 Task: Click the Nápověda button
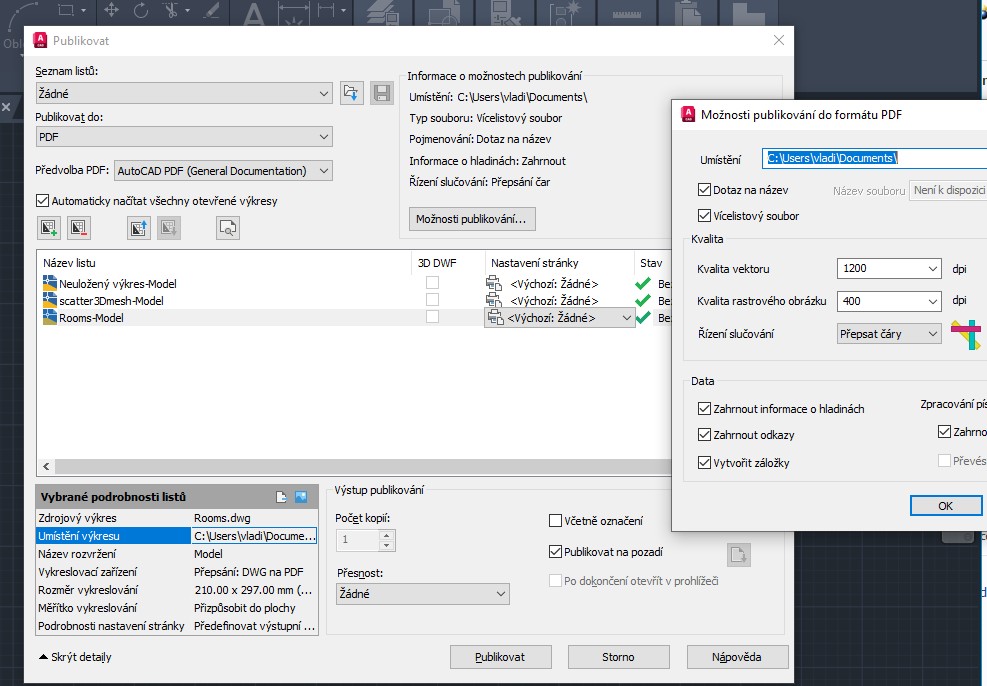[x=737, y=656]
